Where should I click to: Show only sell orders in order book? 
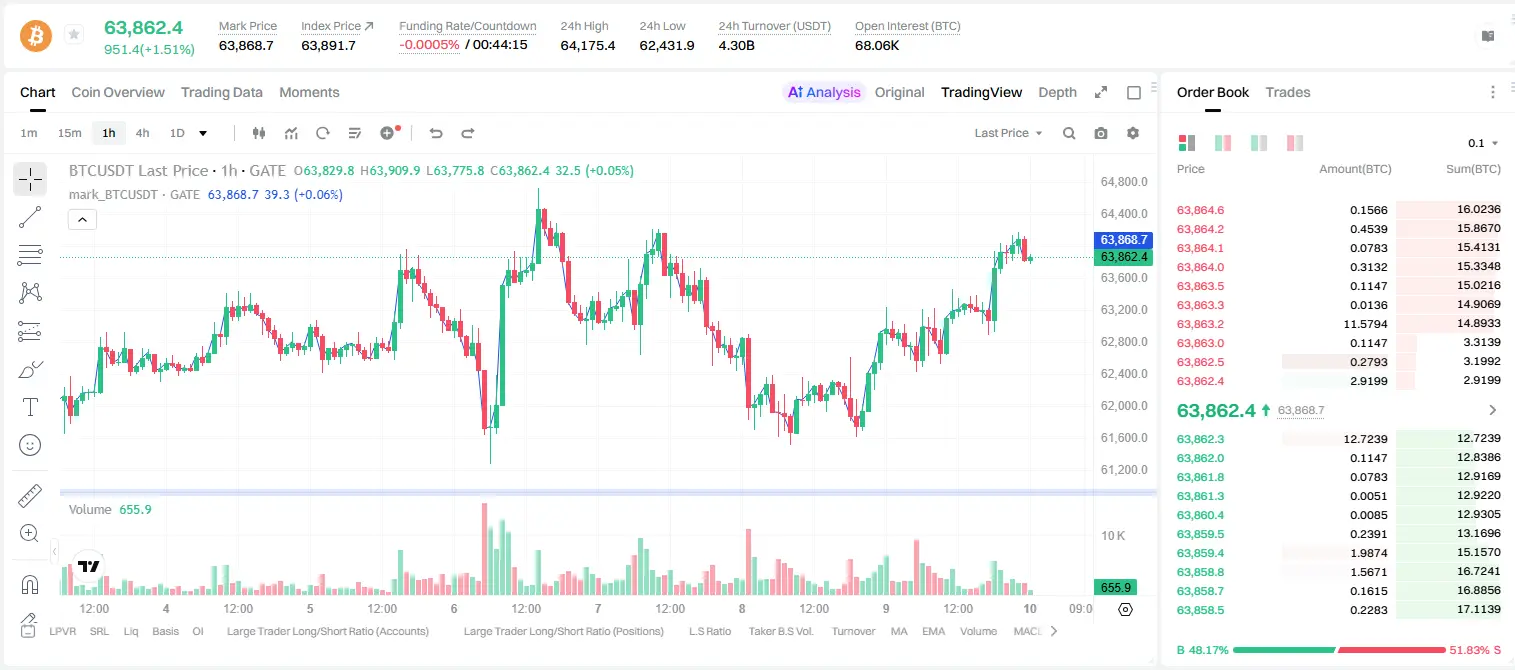coord(1295,143)
